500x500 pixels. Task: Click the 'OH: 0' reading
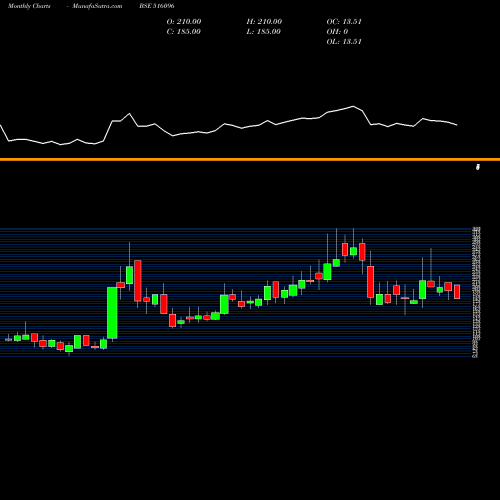pyautogui.click(x=337, y=32)
